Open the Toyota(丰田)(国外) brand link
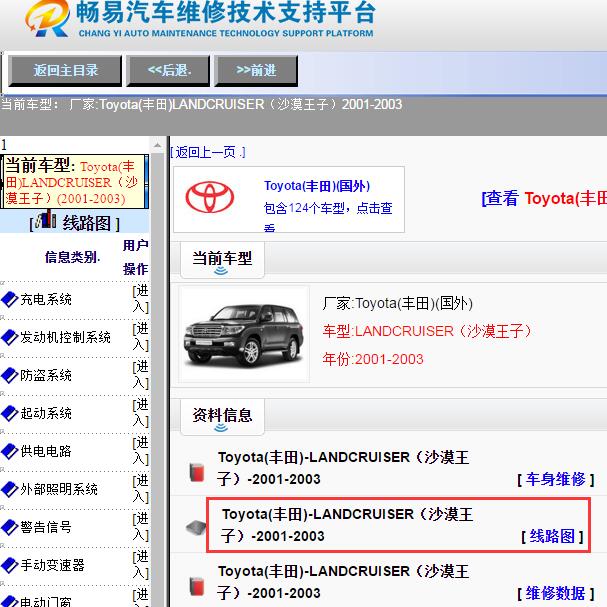Screen dimensions: 607x607 tap(317, 186)
